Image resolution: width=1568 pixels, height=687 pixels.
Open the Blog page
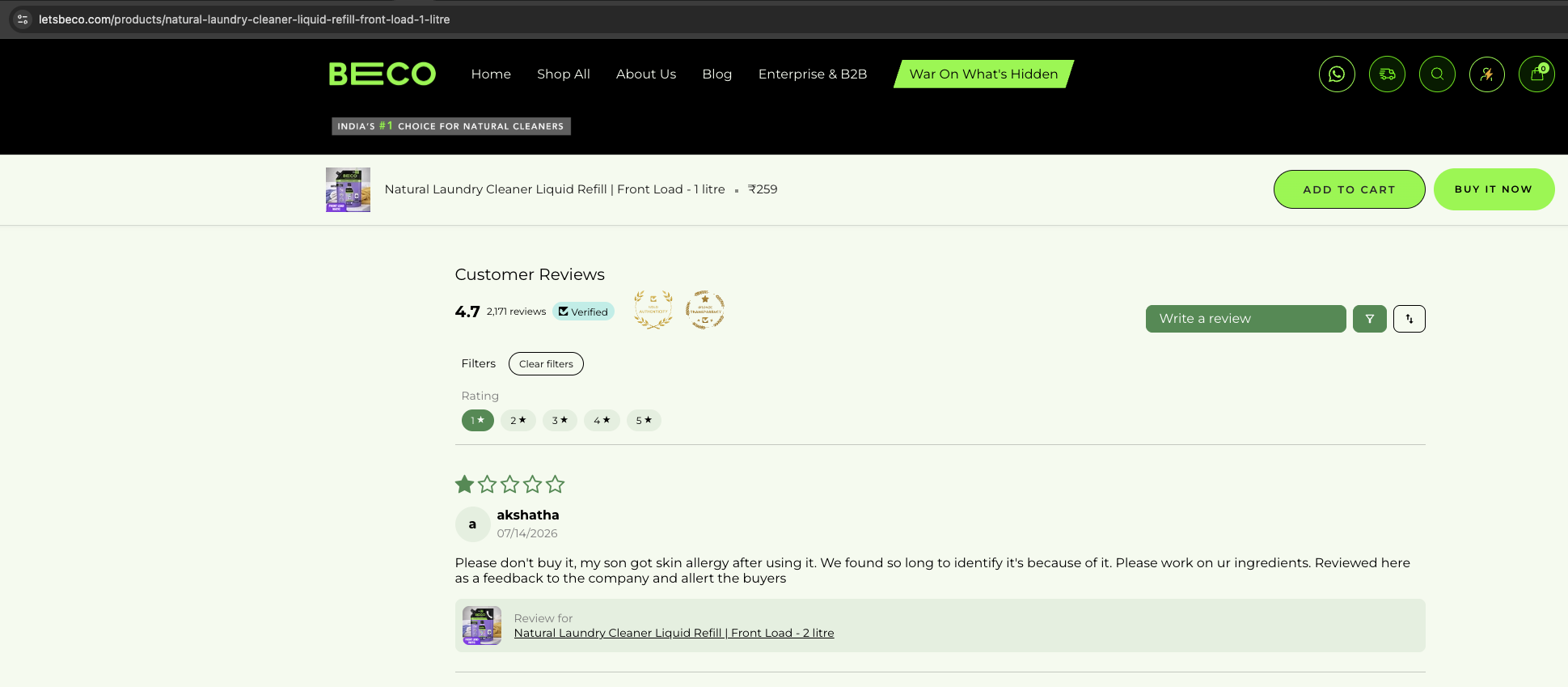tap(717, 74)
